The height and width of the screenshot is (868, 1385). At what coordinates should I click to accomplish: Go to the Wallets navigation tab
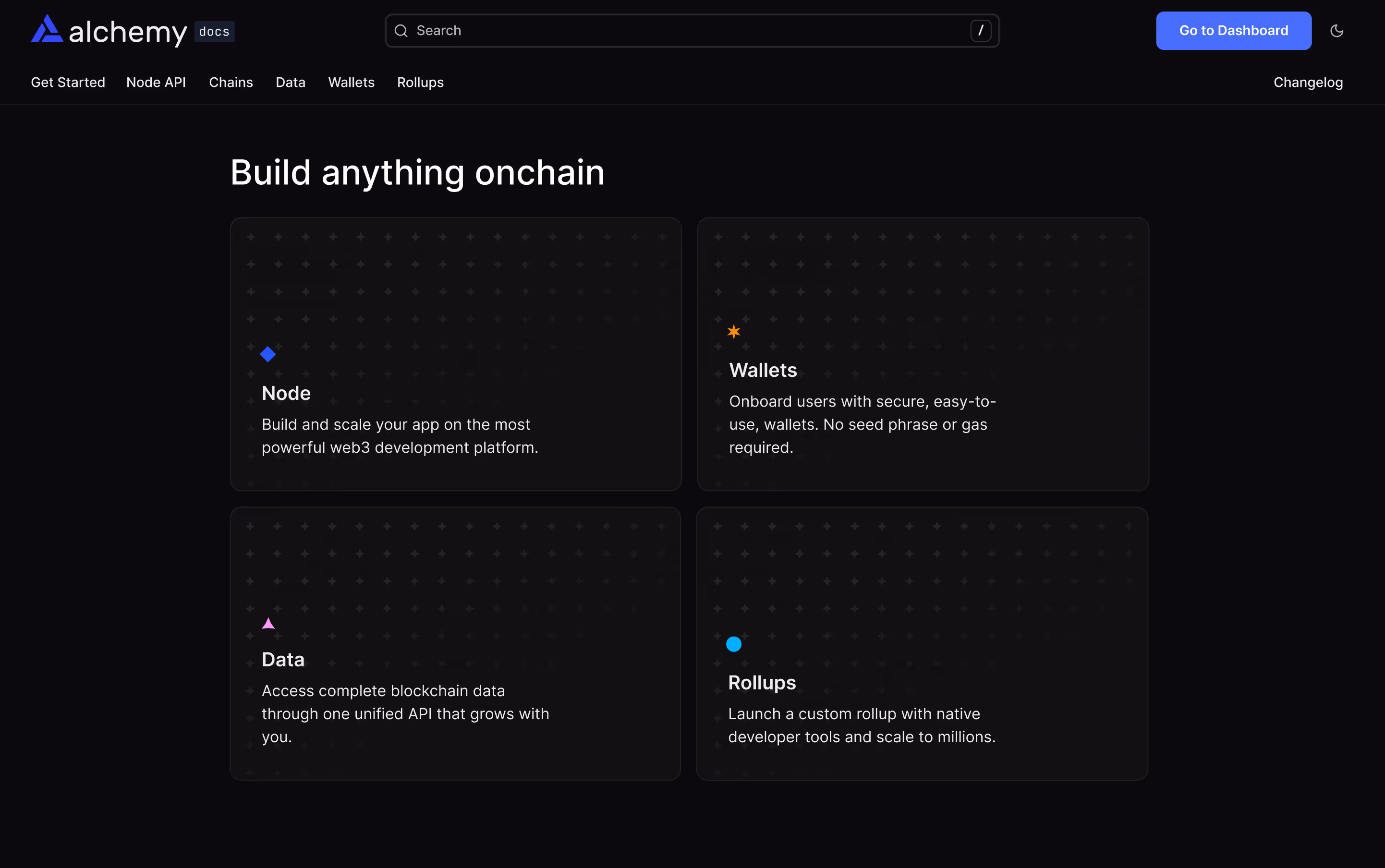(352, 83)
